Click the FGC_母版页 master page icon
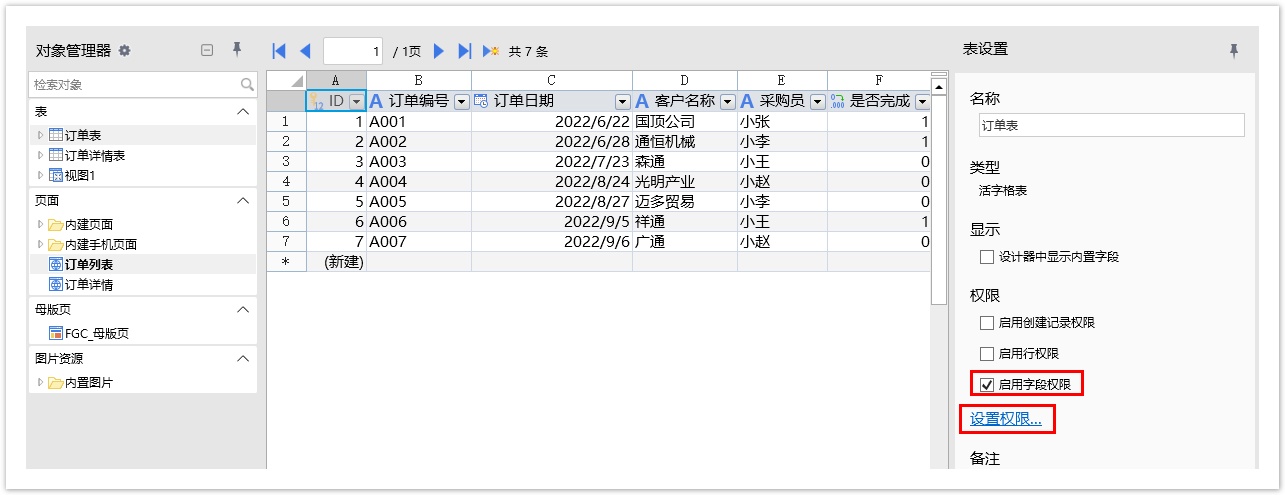Screen dimensions: 1285x495 (56, 333)
